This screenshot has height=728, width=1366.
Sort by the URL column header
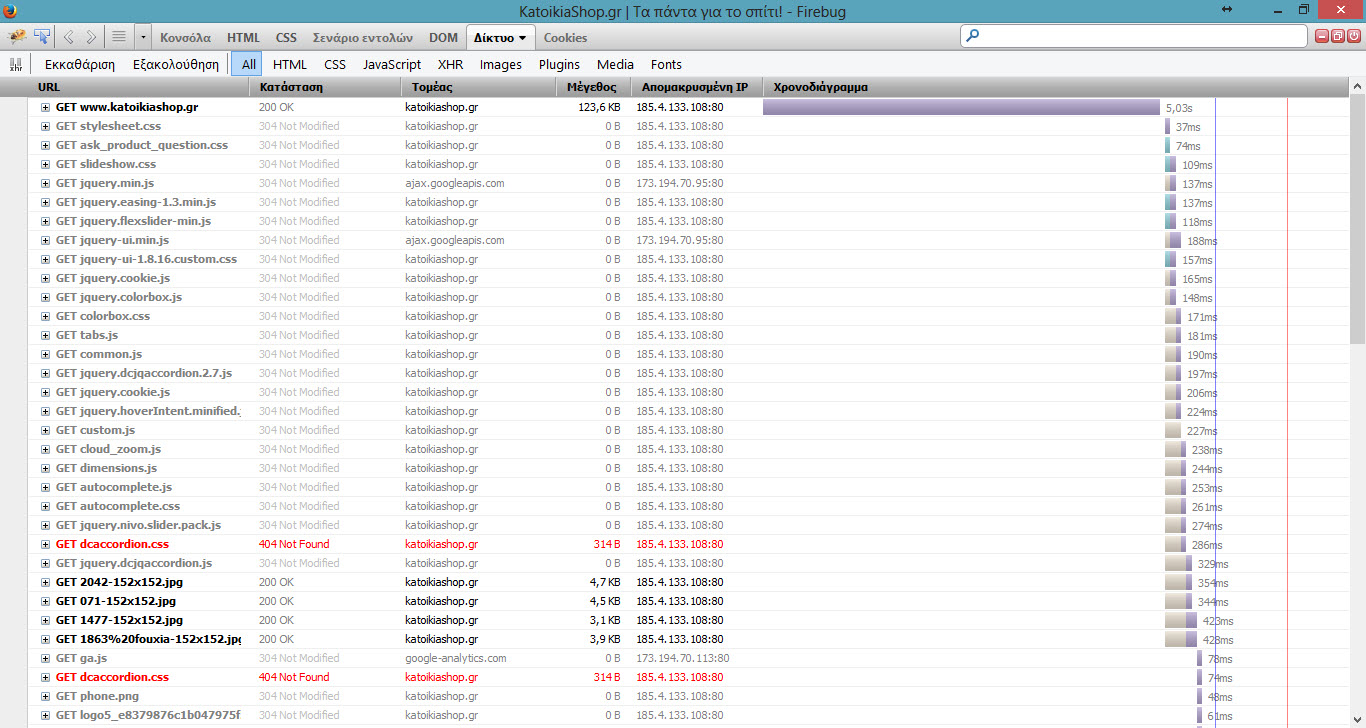(x=140, y=87)
